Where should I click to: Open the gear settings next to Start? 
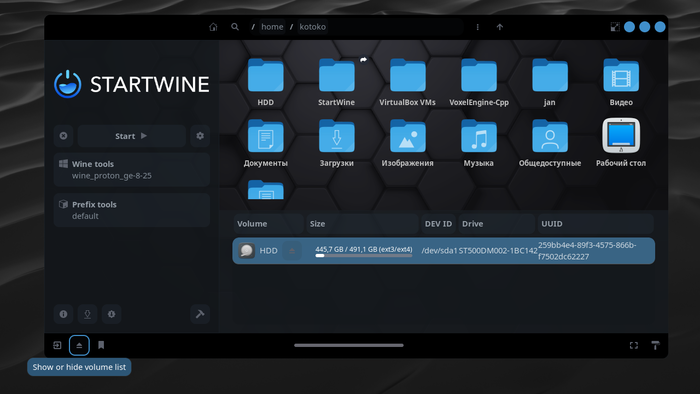point(200,136)
